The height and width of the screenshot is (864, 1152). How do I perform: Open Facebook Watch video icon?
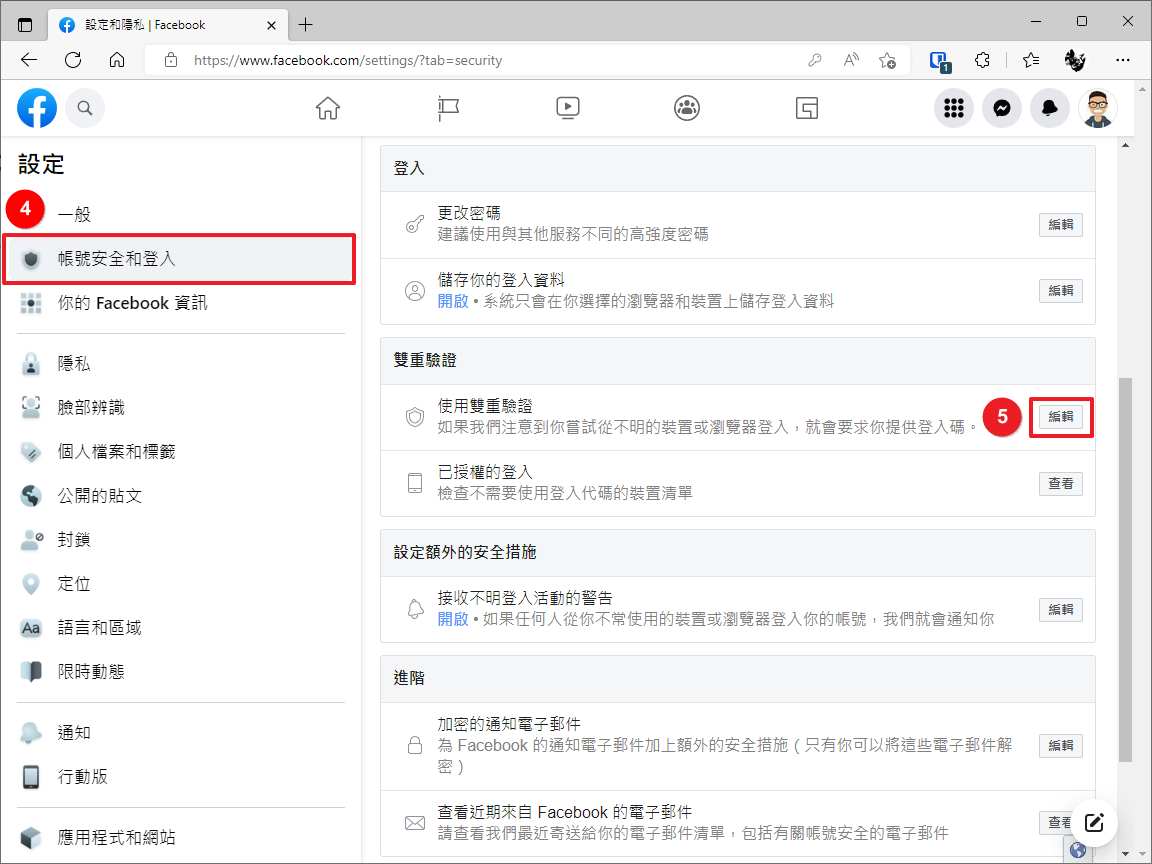(x=567, y=108)
